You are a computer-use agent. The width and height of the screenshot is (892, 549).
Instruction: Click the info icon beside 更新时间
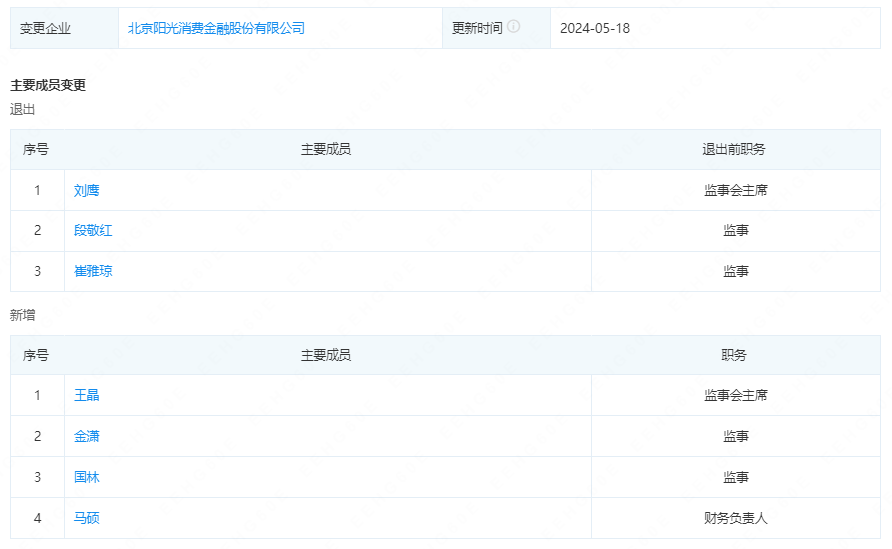coord(514,27)
